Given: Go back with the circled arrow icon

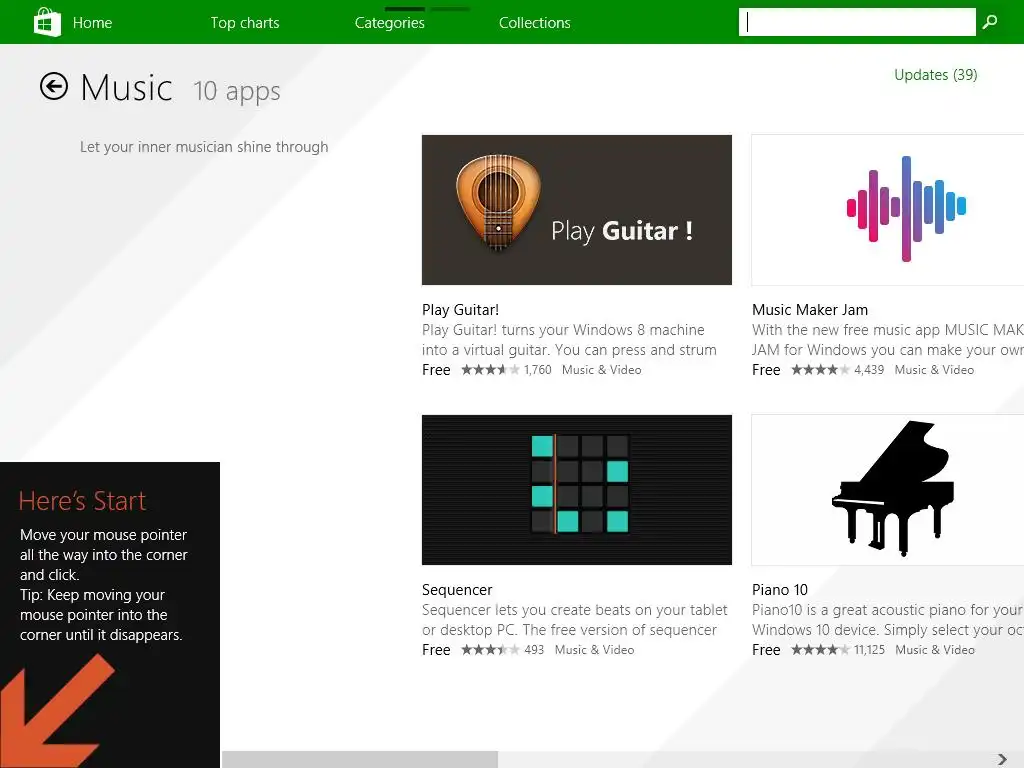Looking at the screenshot, I should [54, 86].
